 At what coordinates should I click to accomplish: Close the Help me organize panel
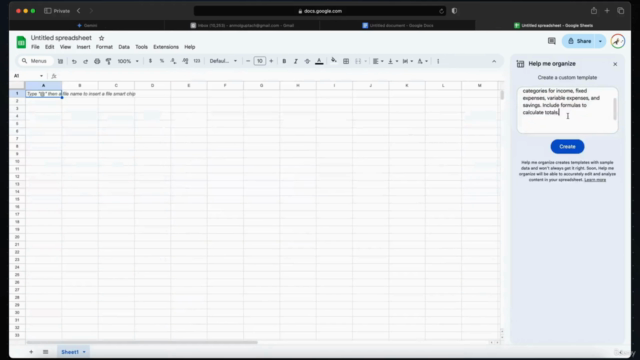point(615,64)
